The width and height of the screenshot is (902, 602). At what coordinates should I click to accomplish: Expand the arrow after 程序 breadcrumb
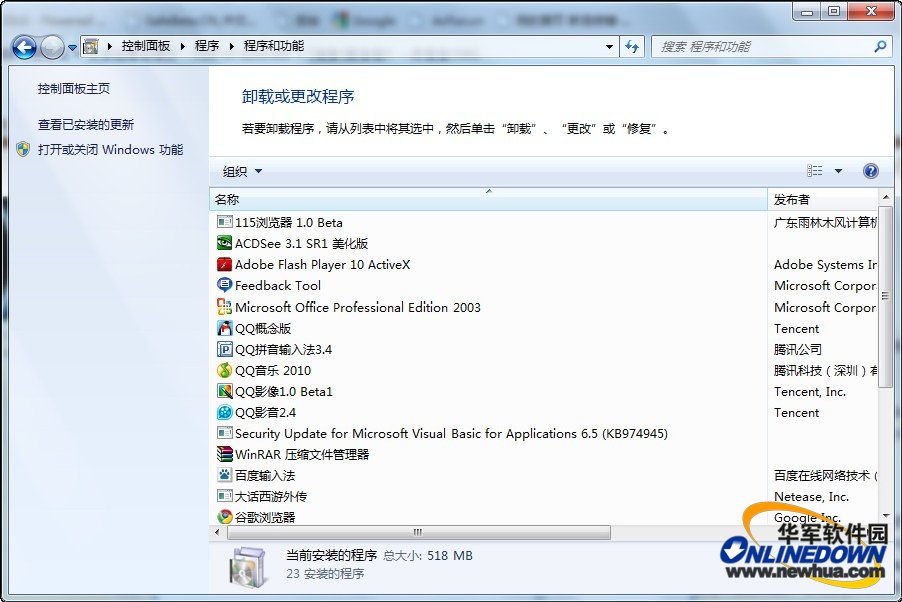(x=231, y=47)
